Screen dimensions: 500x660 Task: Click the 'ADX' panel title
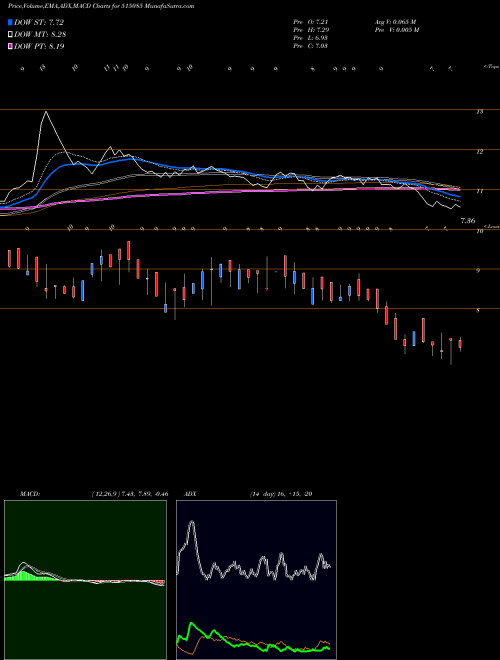click(x=190, y=494)
